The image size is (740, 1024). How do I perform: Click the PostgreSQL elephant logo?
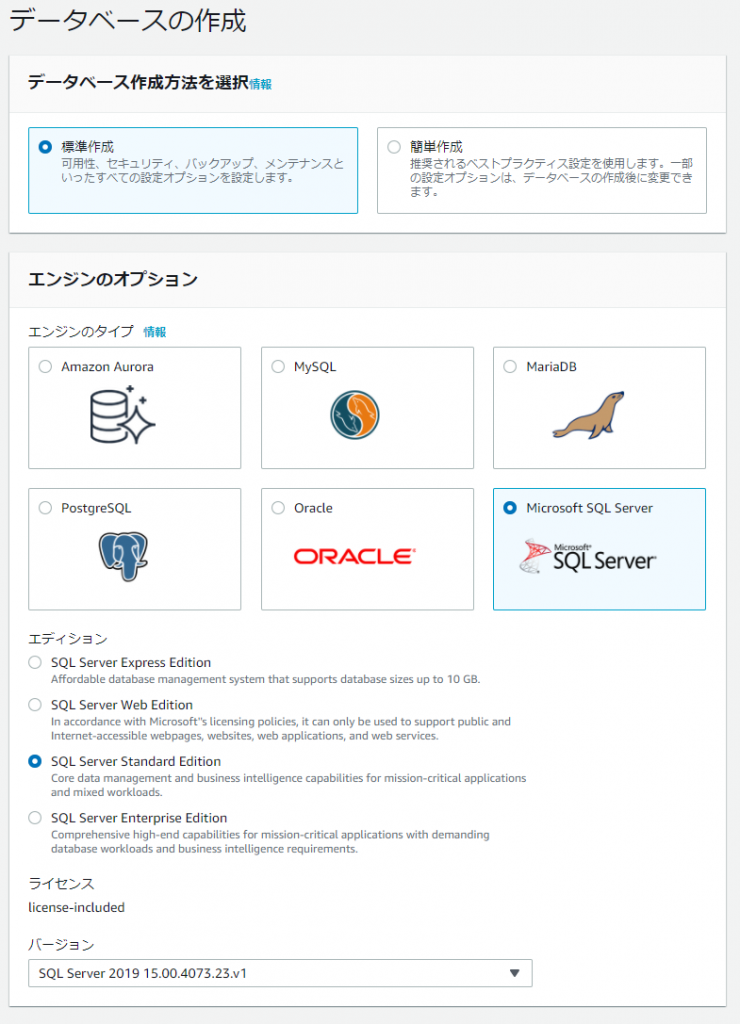[123, 556]
